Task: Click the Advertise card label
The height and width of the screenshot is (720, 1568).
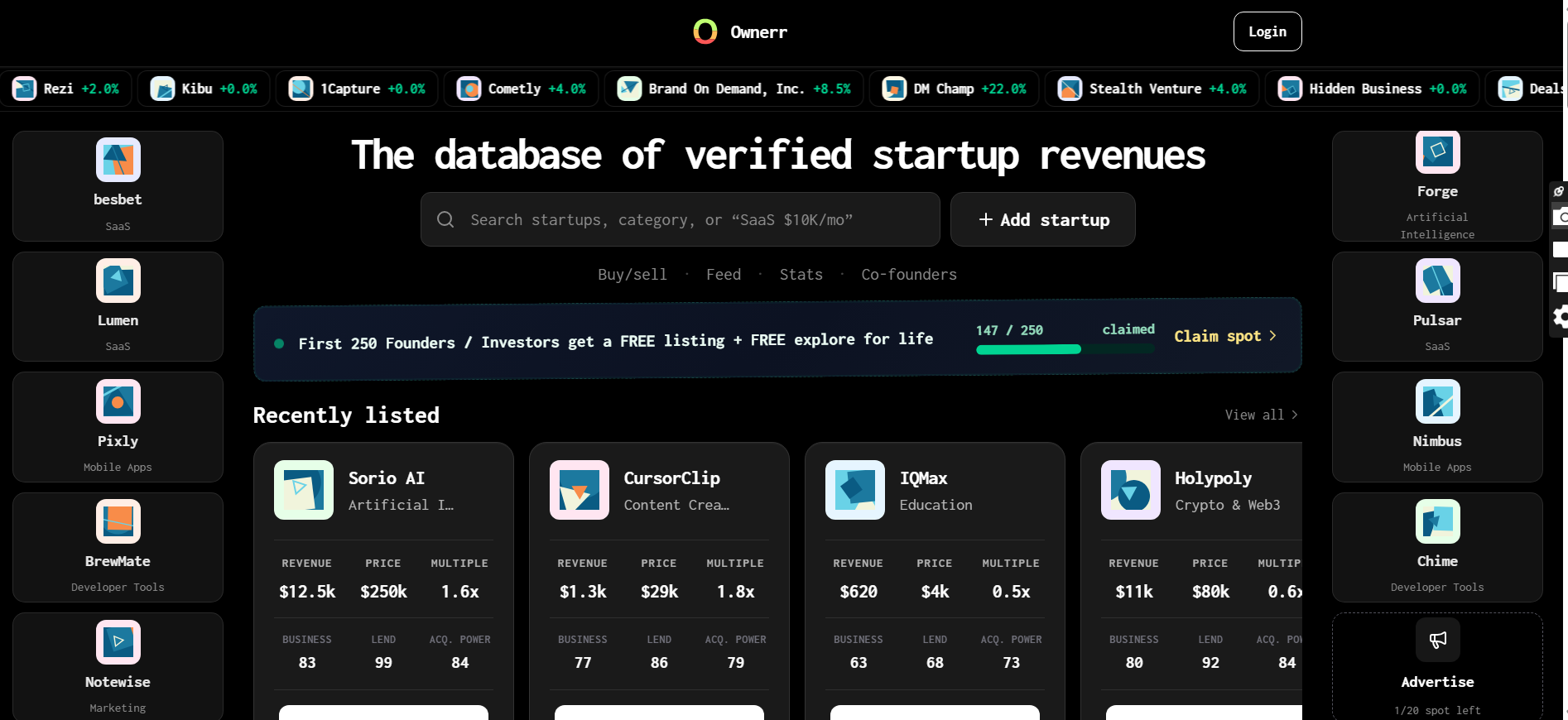Action: coord(1438,682)
